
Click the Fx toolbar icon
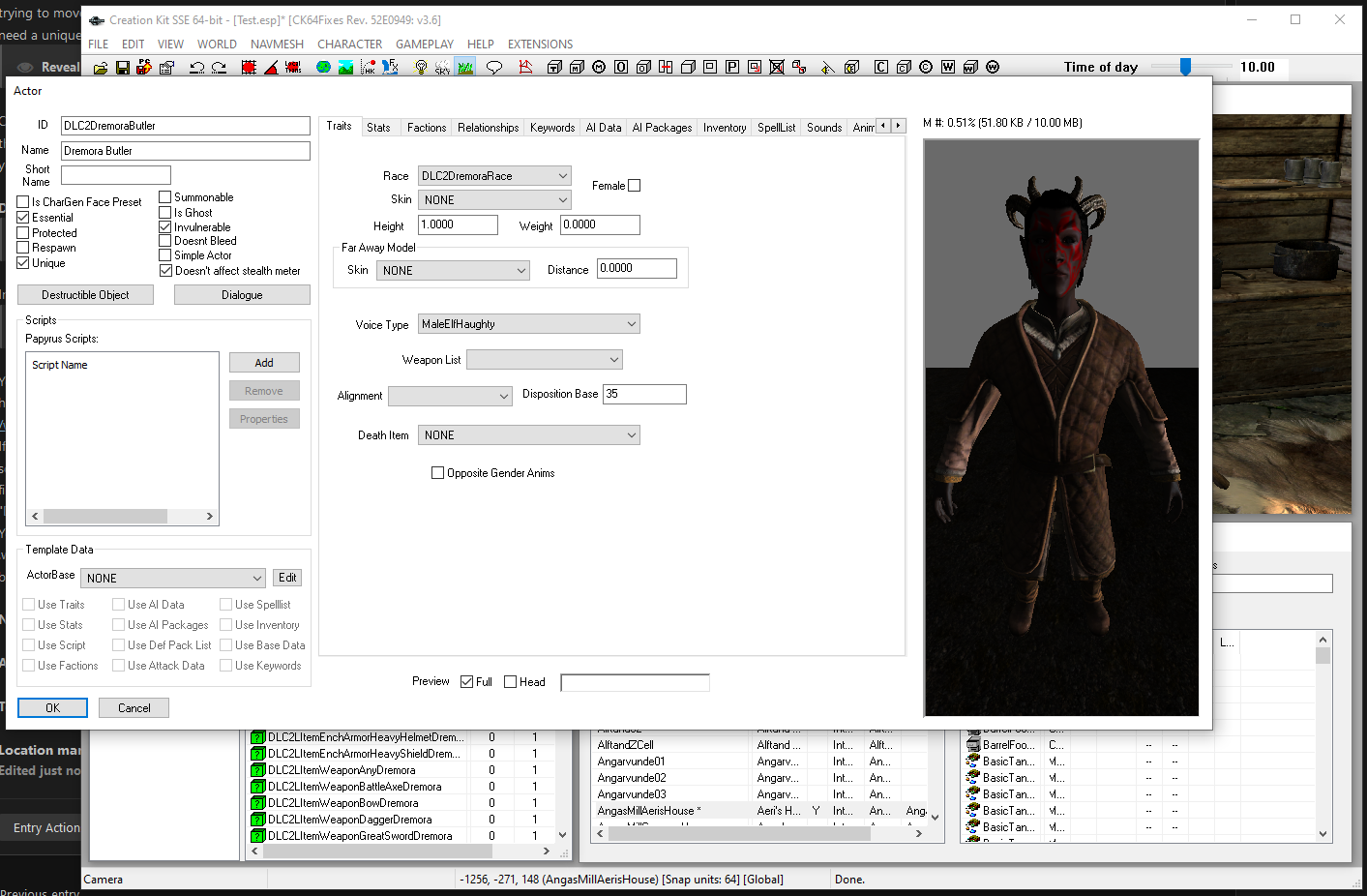click(390, 68)
